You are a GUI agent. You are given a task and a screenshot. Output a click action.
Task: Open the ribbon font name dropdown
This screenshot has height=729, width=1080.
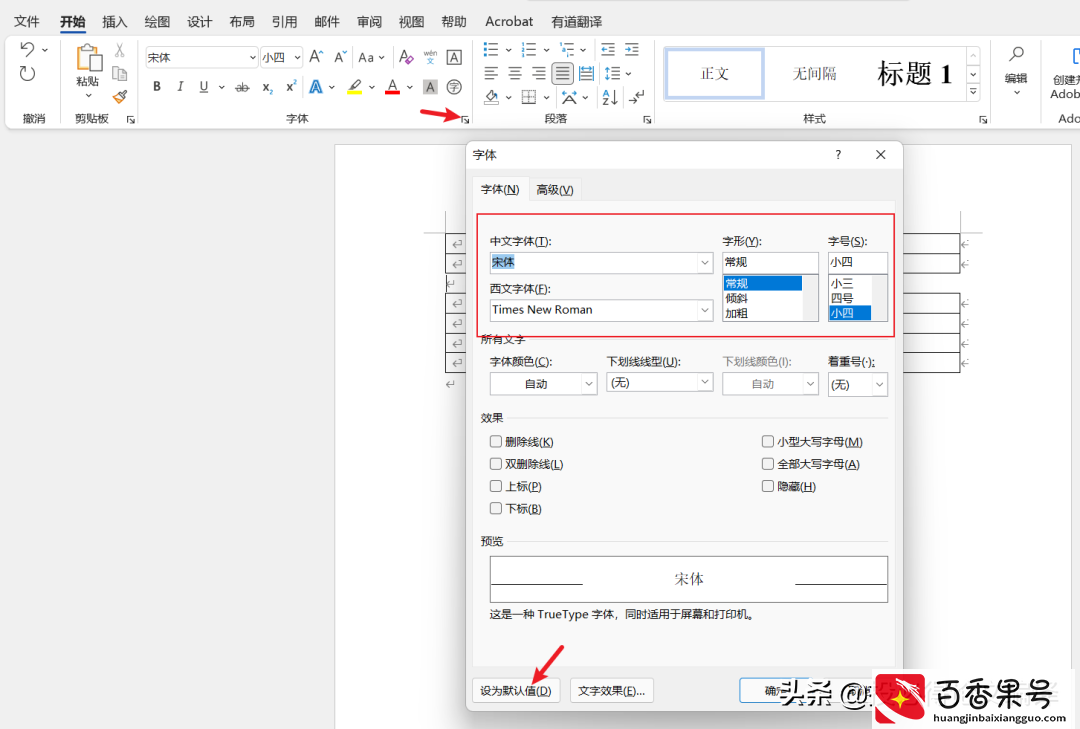pyautogui.click(x=253, y=58)
